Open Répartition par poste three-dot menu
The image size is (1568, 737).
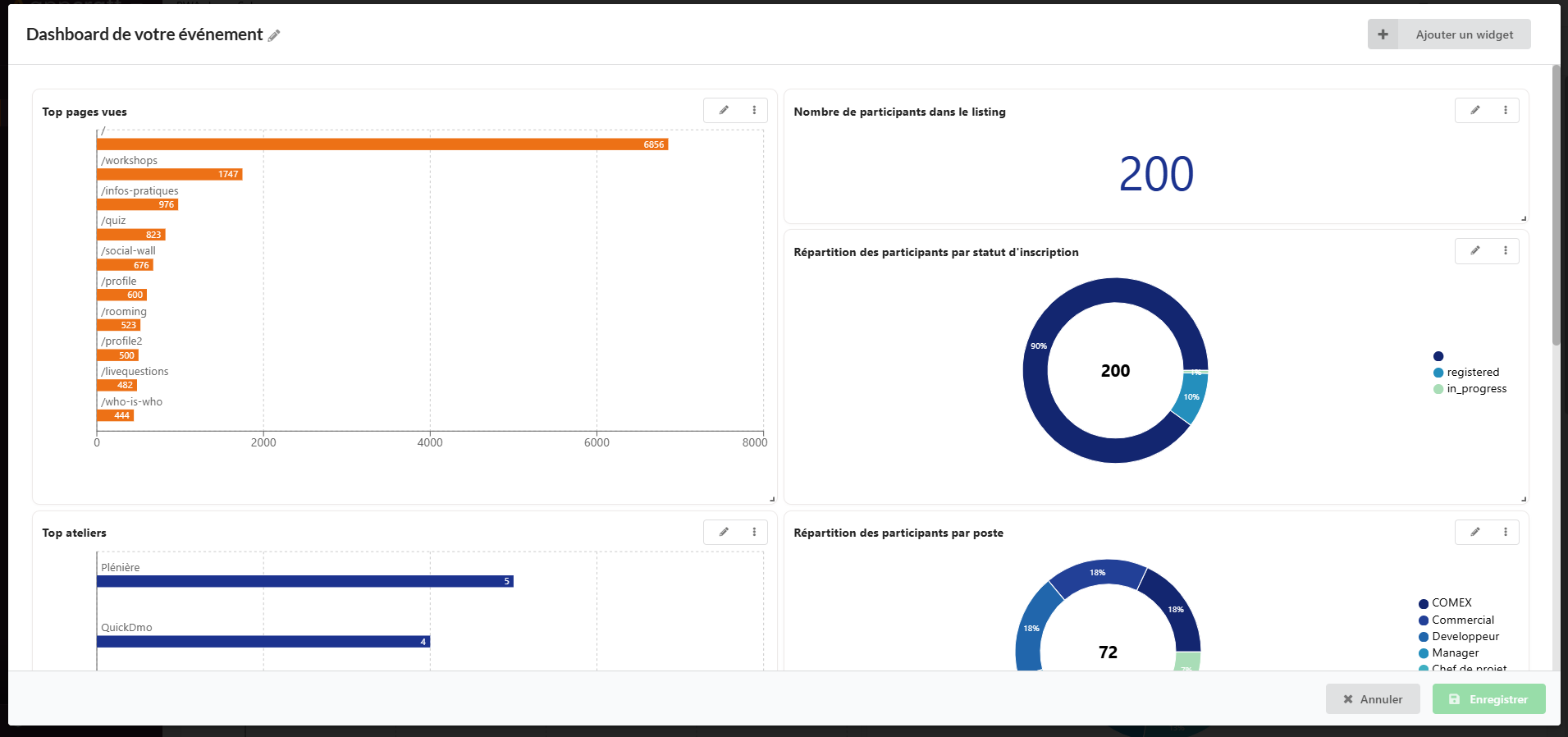pyautogui.click(x=1505, y=532)
